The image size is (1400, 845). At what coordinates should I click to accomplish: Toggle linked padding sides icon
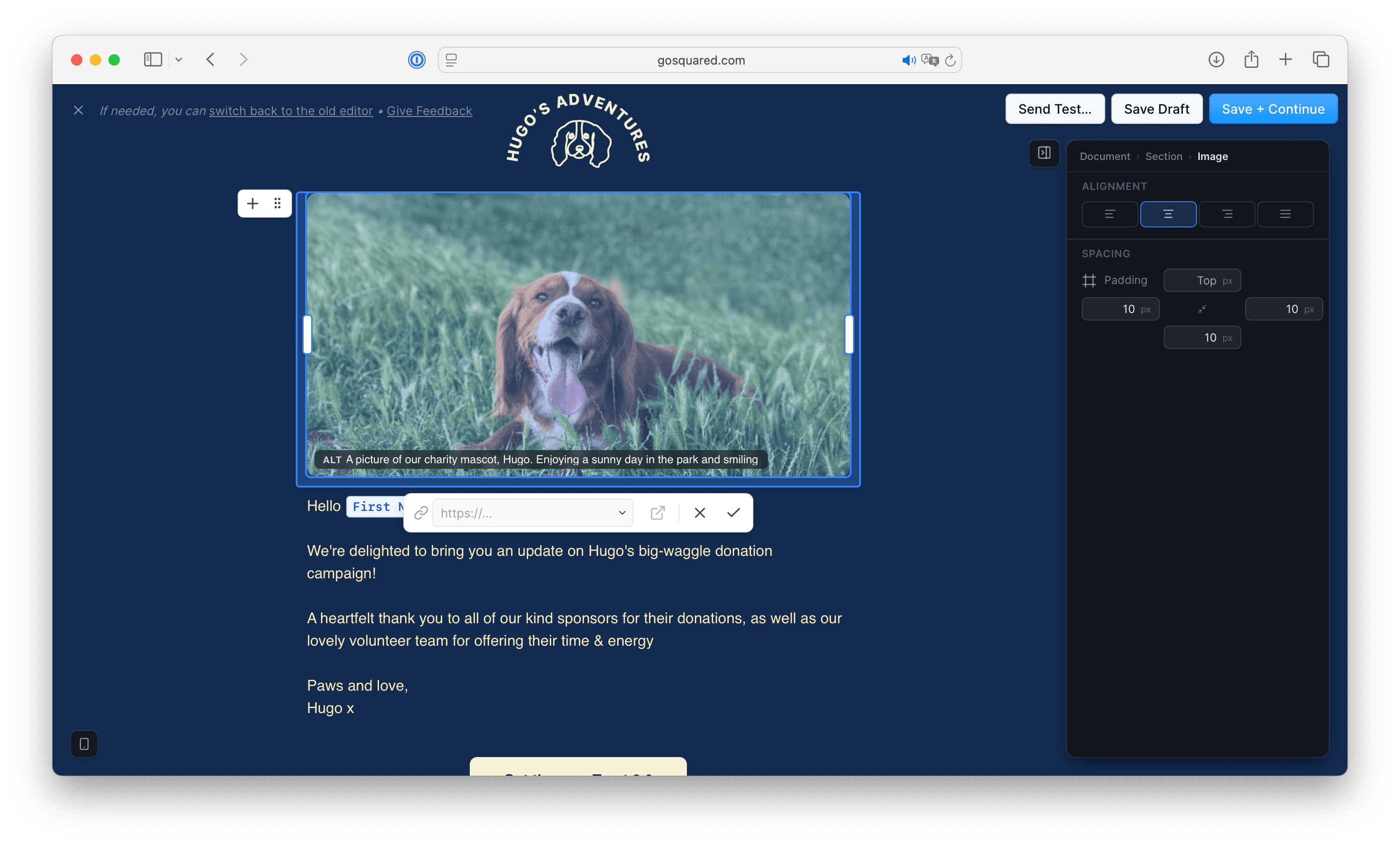click(1202, 309)
